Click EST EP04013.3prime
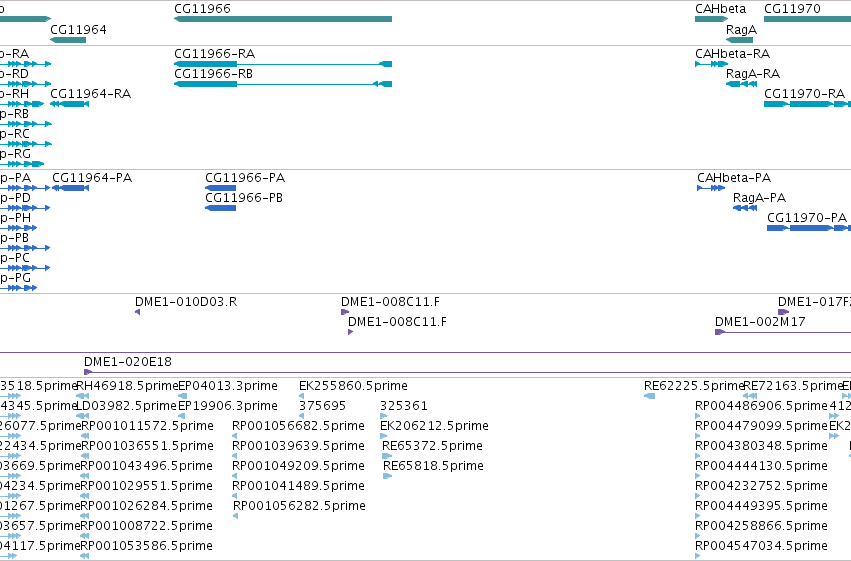This screenshot has height=561, width=851. point(182,396)
